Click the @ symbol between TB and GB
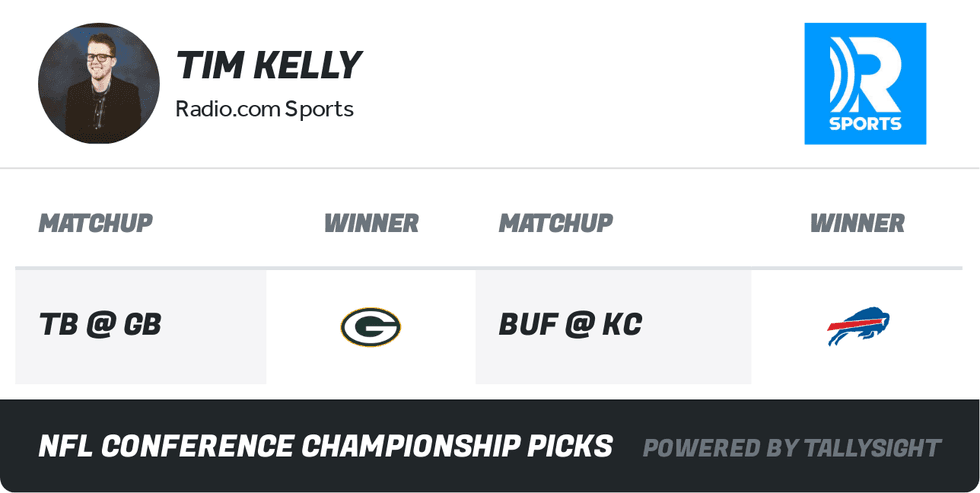Image resolution: width=980 pixels, height=493 pixels. pos(100,324)
